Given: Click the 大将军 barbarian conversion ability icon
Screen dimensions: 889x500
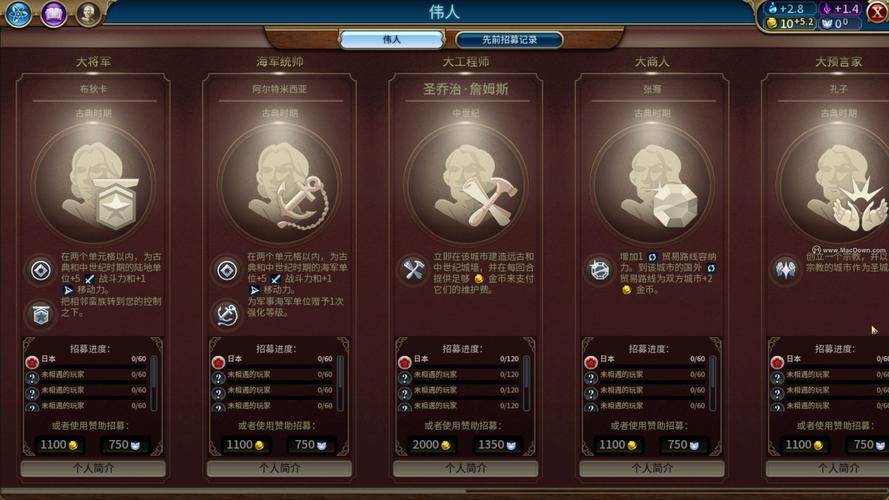Looking at the screenshot, I should click(41, 314).
